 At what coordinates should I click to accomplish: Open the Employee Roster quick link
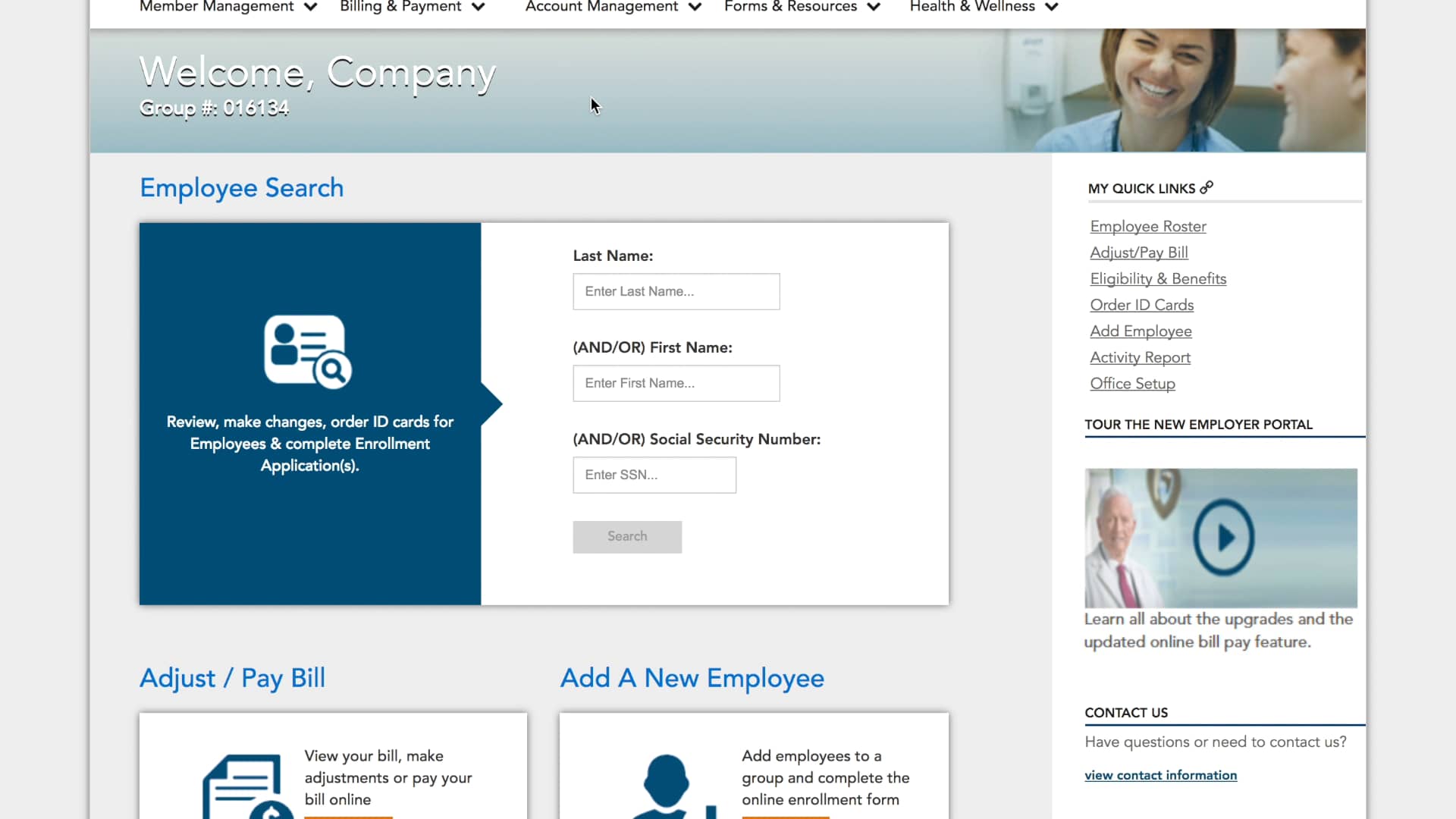[1147, 226]
